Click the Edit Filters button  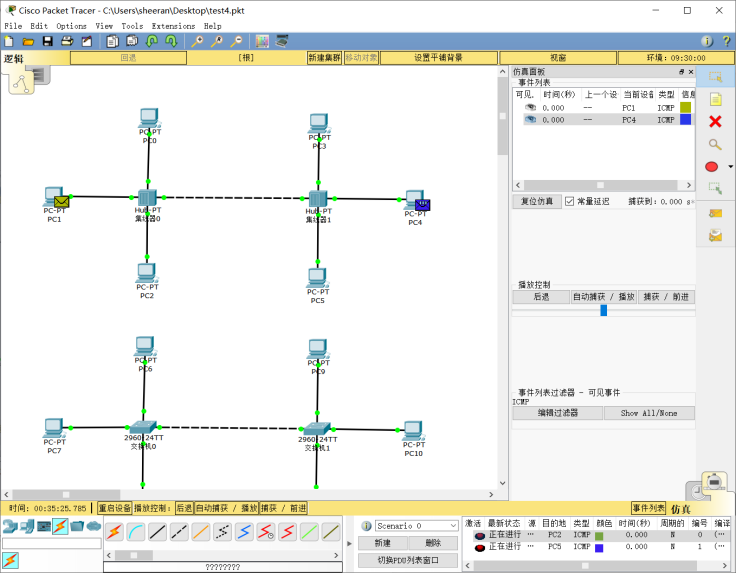tap(558, 413)
